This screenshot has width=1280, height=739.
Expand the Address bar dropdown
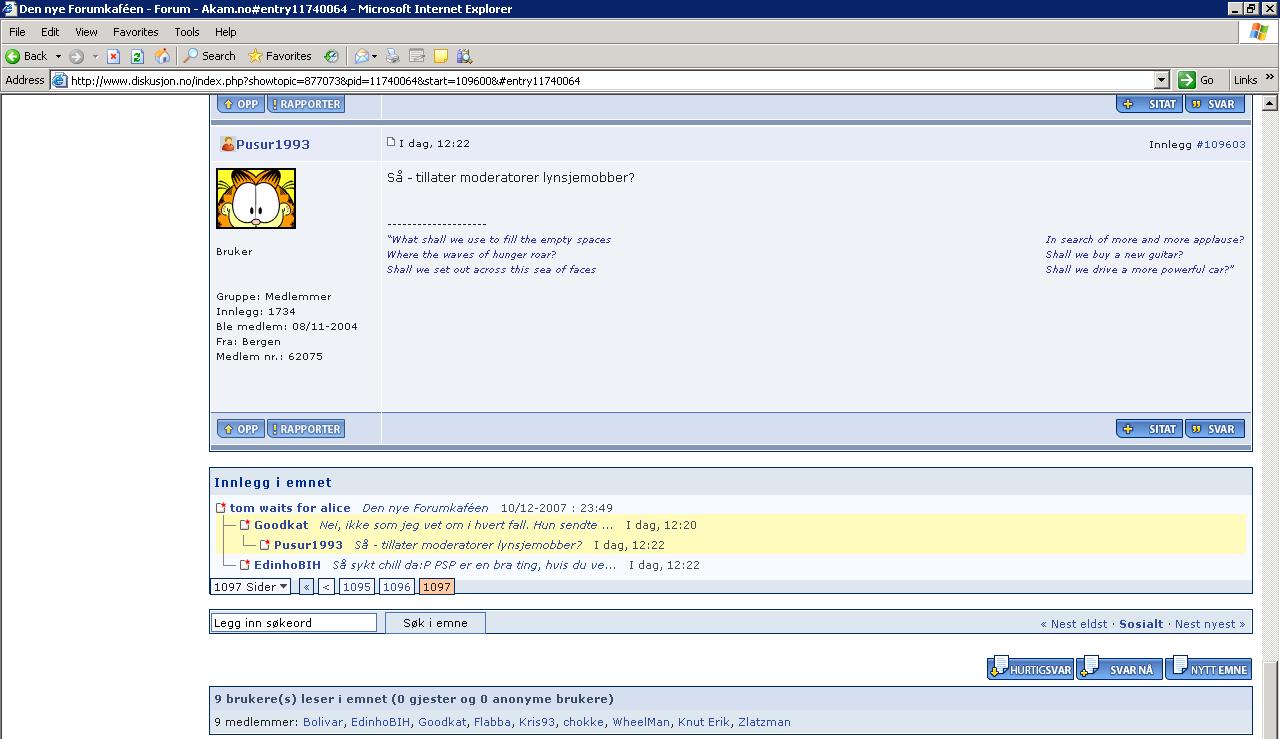pyautogui.click(x=1161, y=81)
